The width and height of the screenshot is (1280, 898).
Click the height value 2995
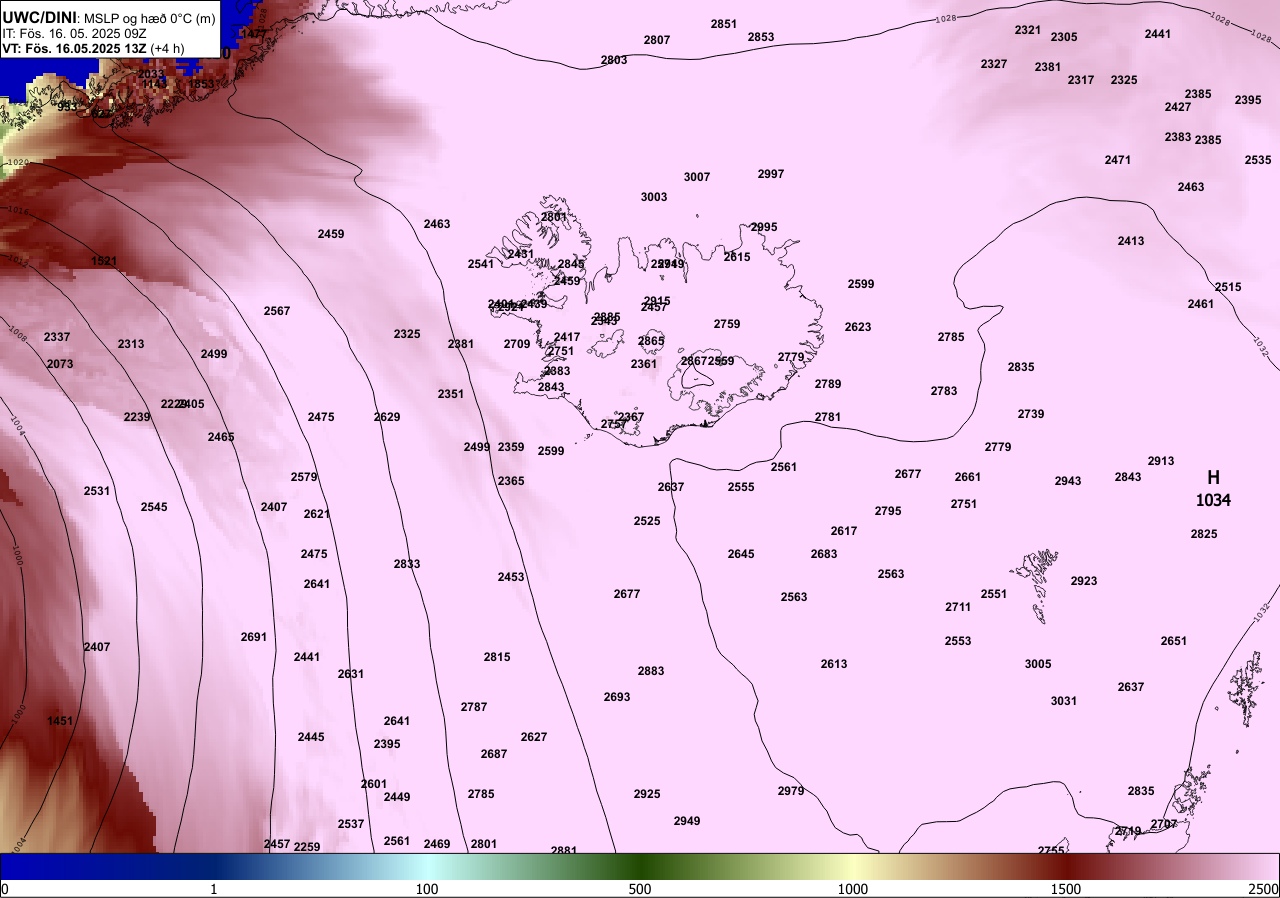(x=764, y=227)
